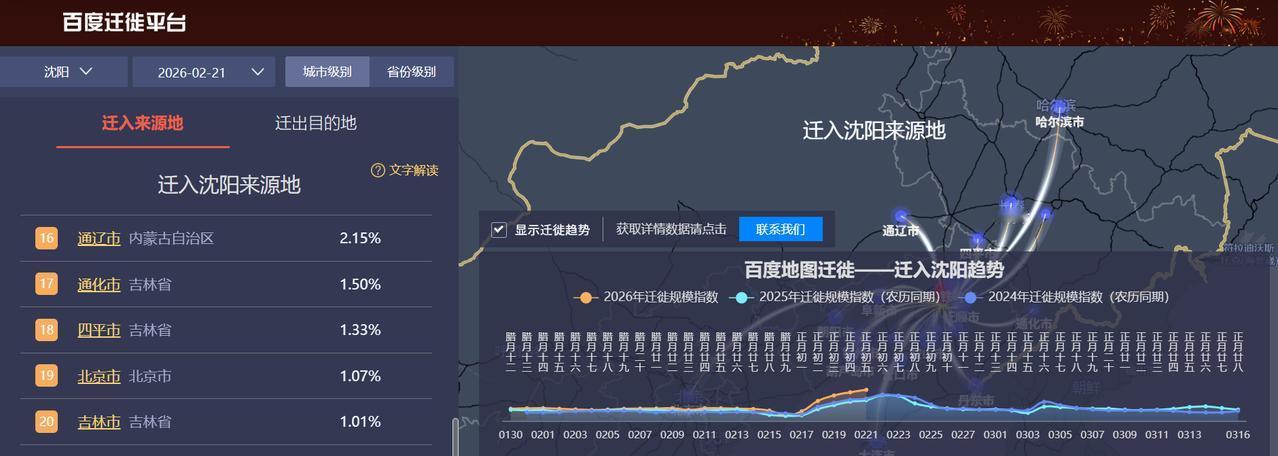Click rank badge 20
The image size is (1278, 456).
[47, 422]
